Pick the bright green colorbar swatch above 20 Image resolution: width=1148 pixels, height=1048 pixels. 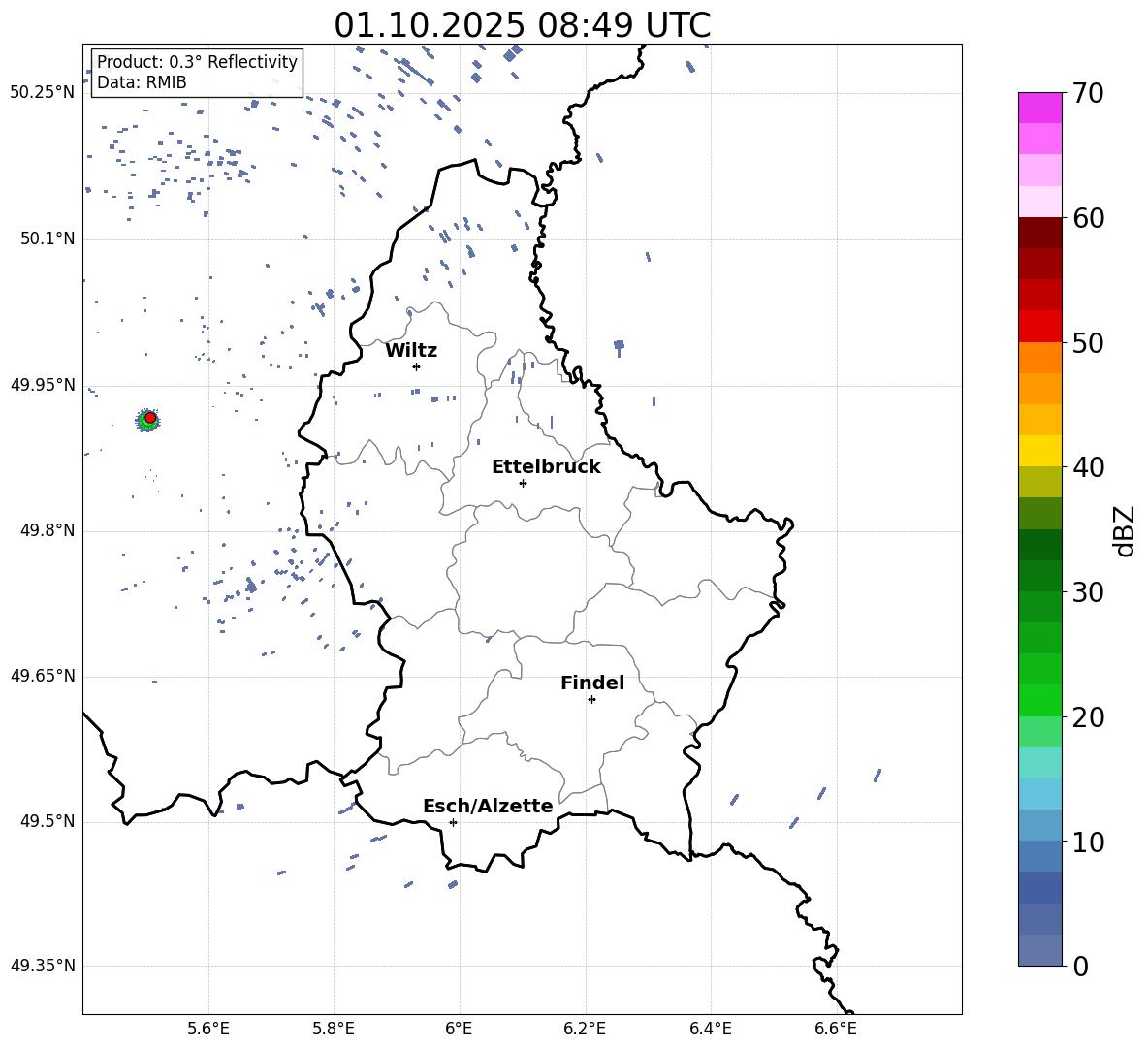coord(1040,700)
